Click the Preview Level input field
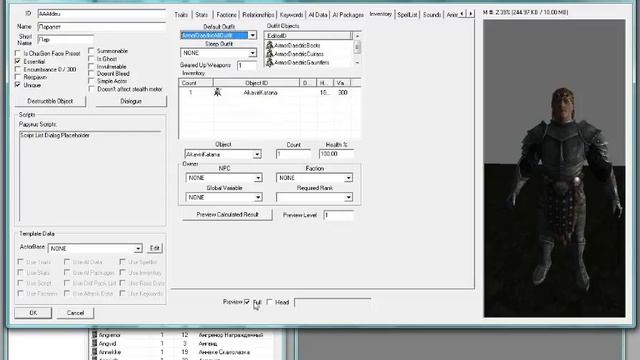The width and height of the screenshot is (640, 360). click(x=338, y=215)
